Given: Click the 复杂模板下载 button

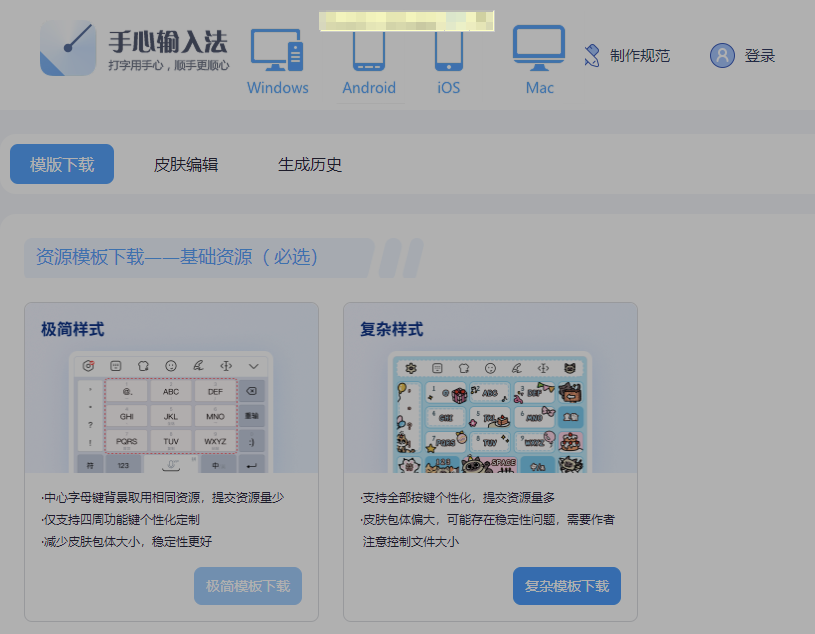Looking at the screenshot, I should tap(567, 586).
